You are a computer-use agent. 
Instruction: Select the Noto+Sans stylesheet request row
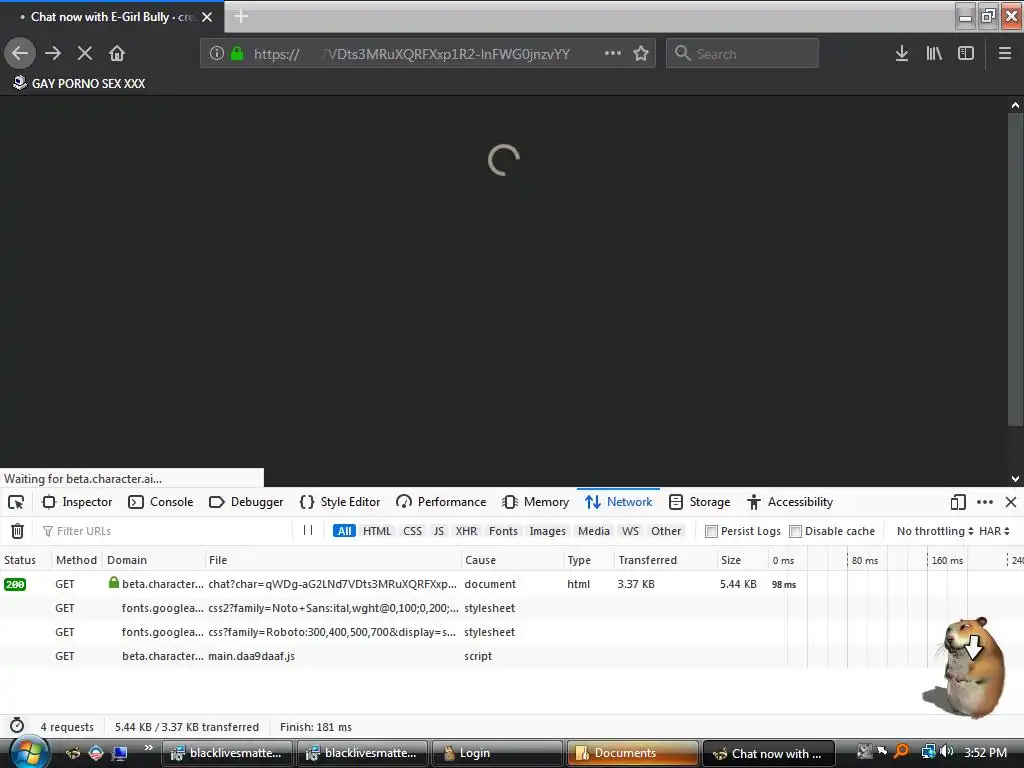click(512, 608)
